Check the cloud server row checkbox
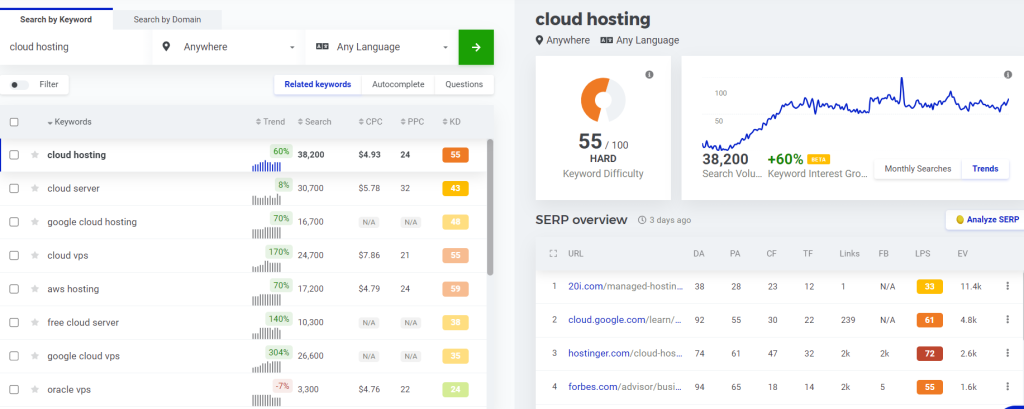Image resolution: width=1024 pixels, height=409 pixels. coord(14,188)
